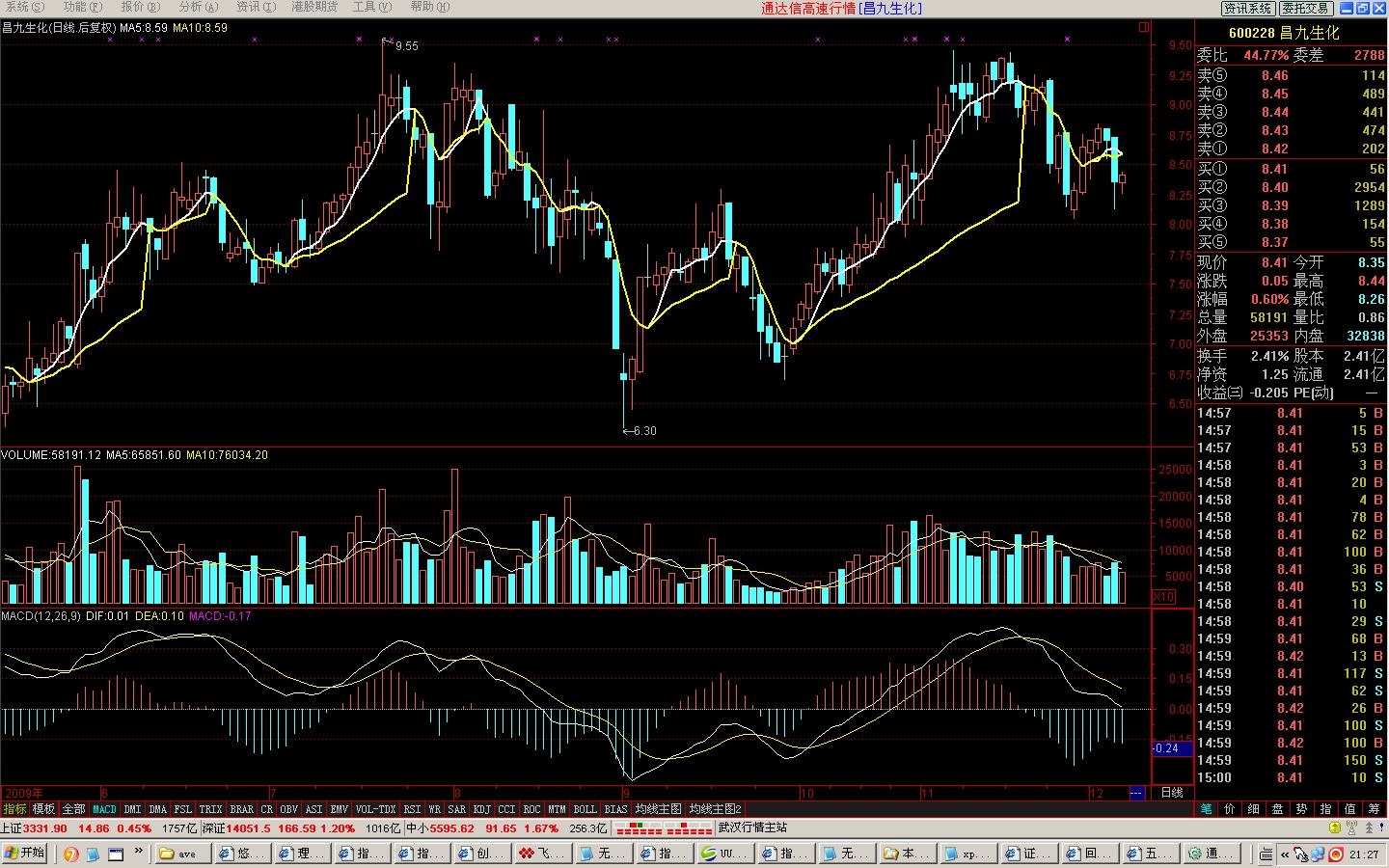Open the 分析 menu
This screenshot has height=868, width=1389.
click(199, 8)
